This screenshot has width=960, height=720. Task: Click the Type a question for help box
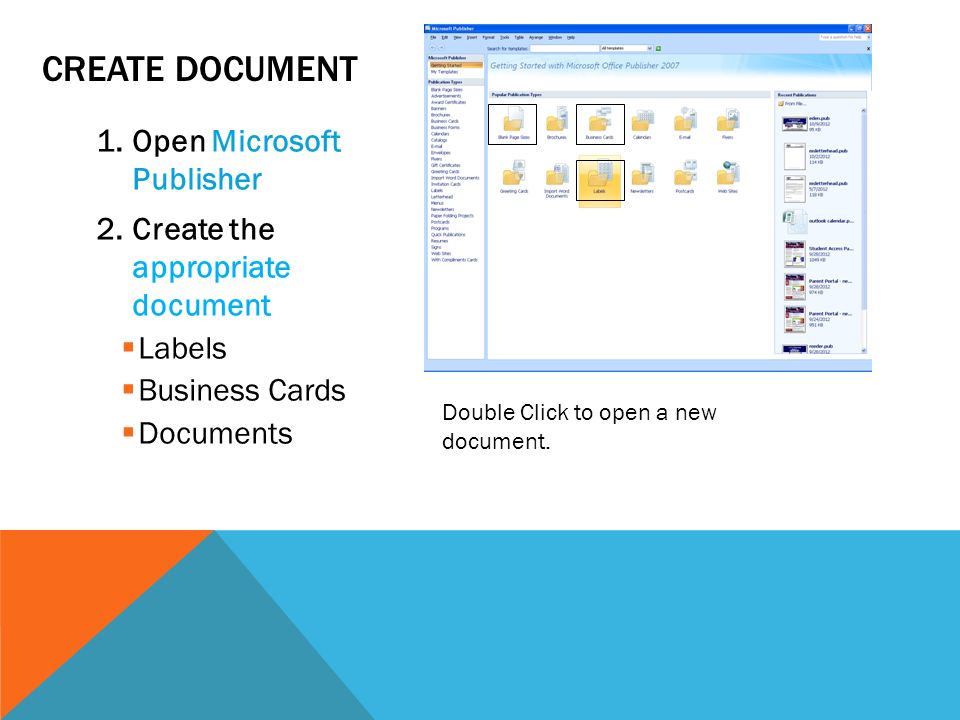pos(842,37)
